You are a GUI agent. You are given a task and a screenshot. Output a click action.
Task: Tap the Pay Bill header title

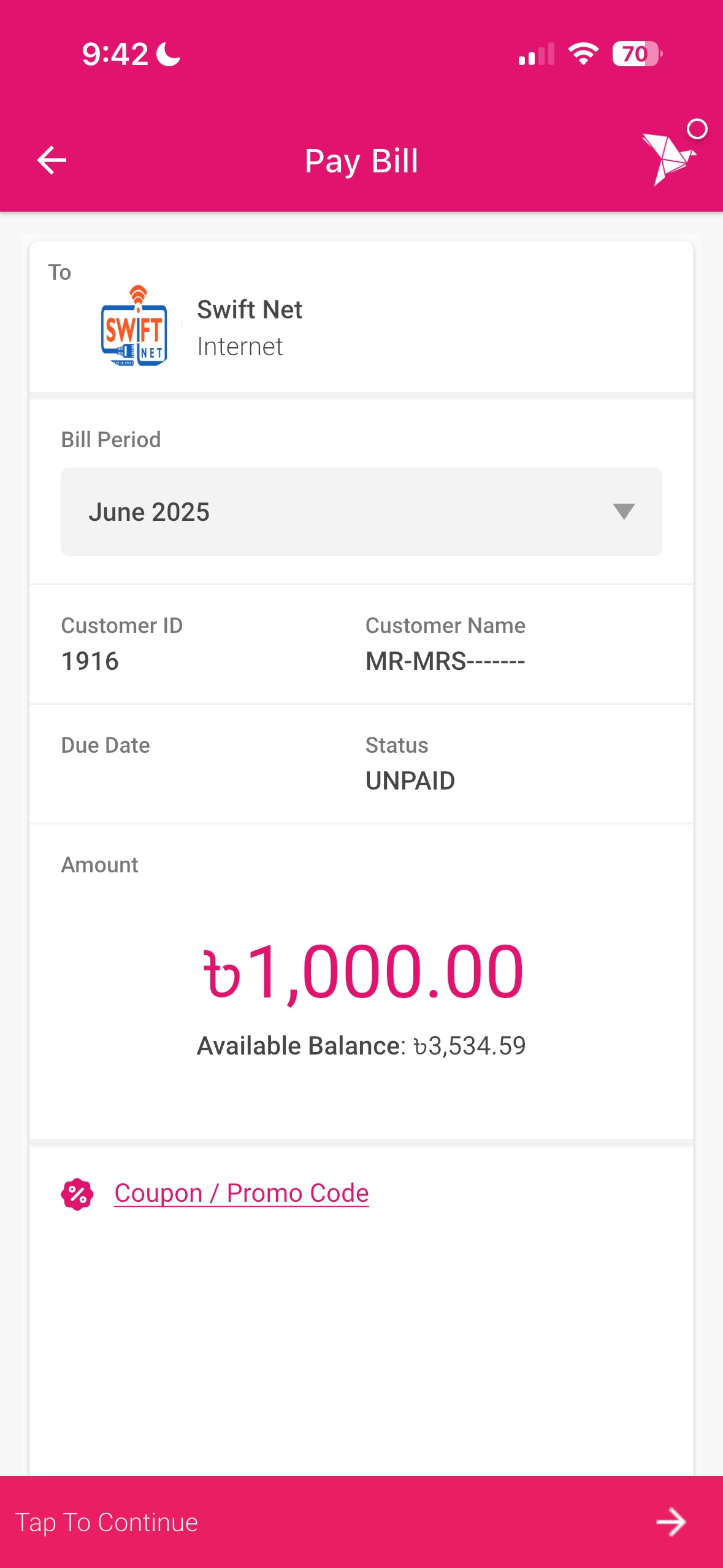coord(361,161)
